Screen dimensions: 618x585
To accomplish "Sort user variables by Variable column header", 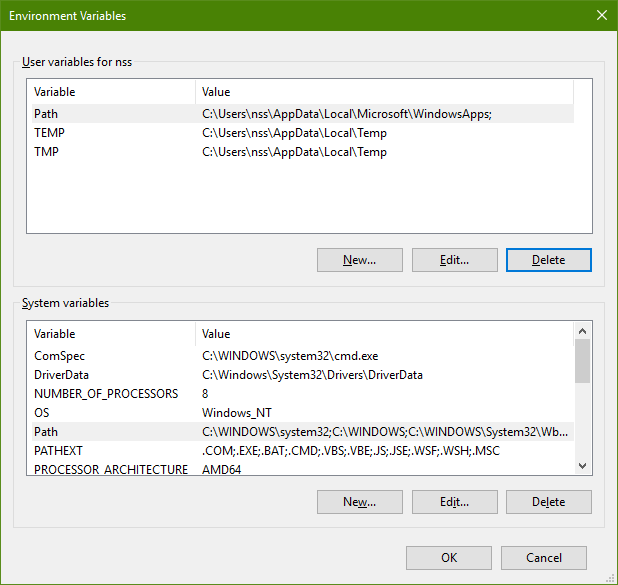I will click(x=110, y=92).
